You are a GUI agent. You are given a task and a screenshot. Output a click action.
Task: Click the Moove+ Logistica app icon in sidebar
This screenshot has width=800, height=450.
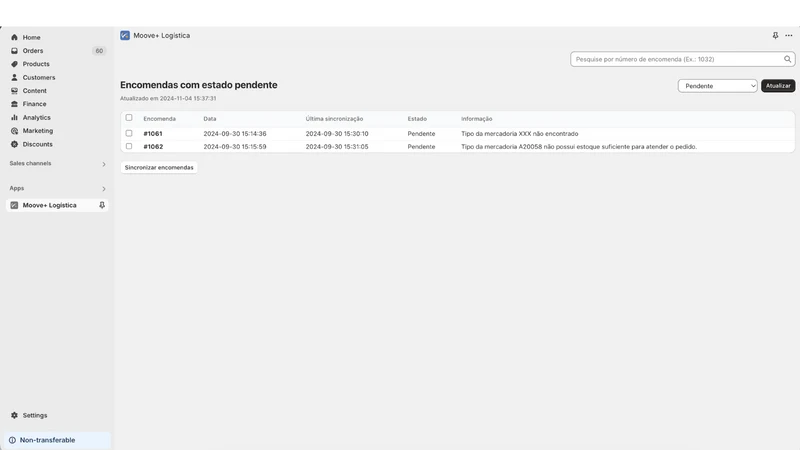(14, 205)
